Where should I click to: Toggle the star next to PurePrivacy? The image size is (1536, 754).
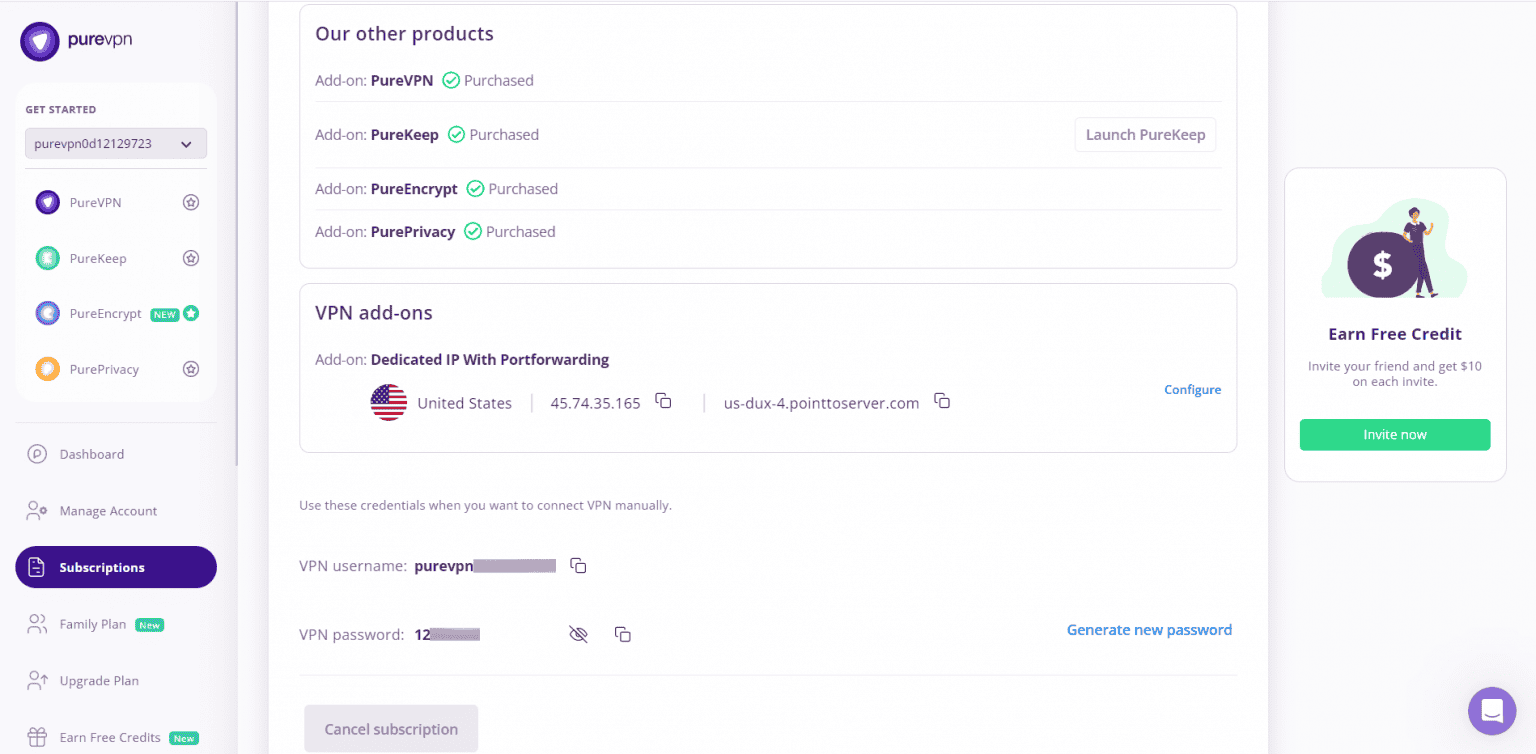pos(191,369)
